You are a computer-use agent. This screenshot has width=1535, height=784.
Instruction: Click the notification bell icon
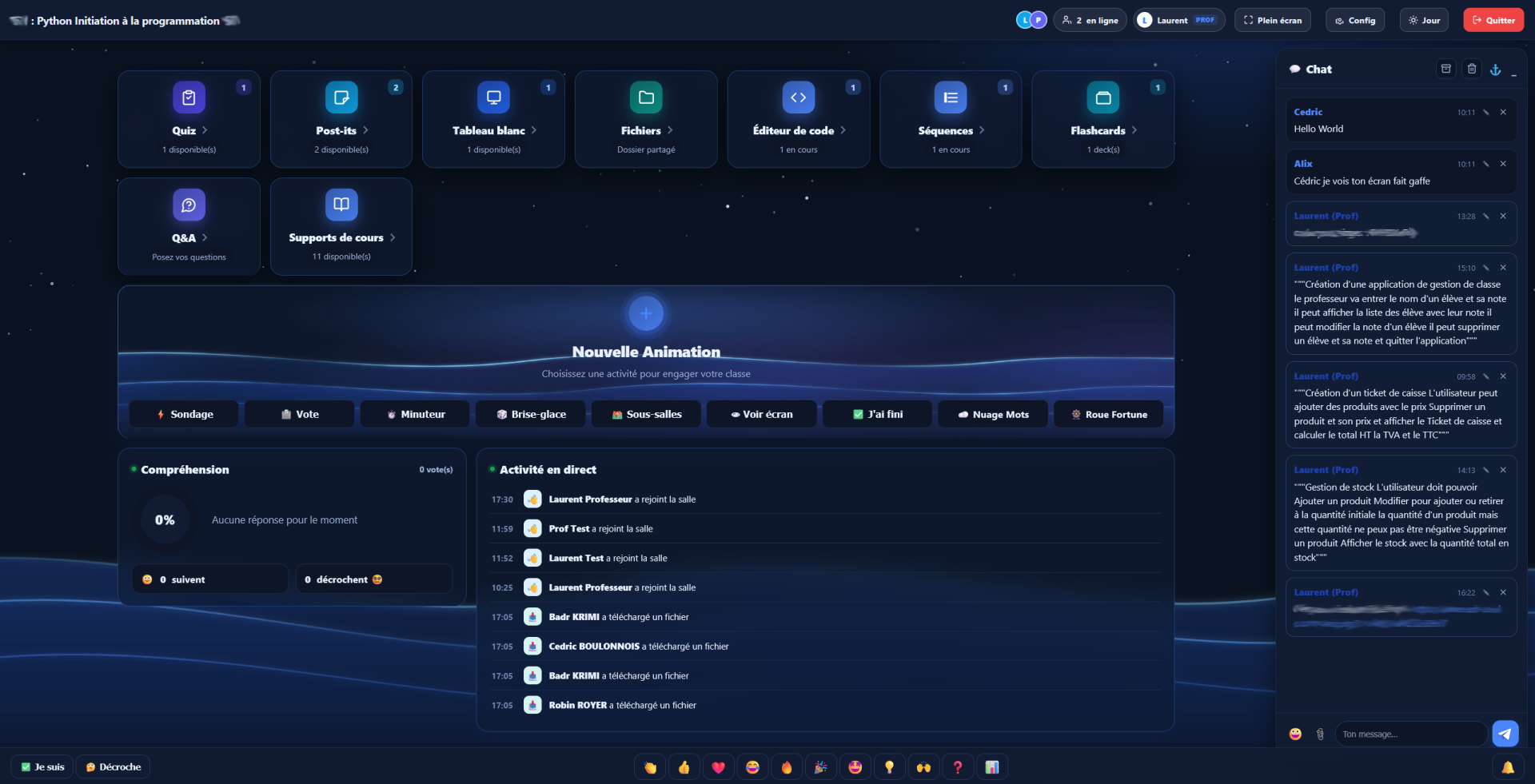(1508, 767)
